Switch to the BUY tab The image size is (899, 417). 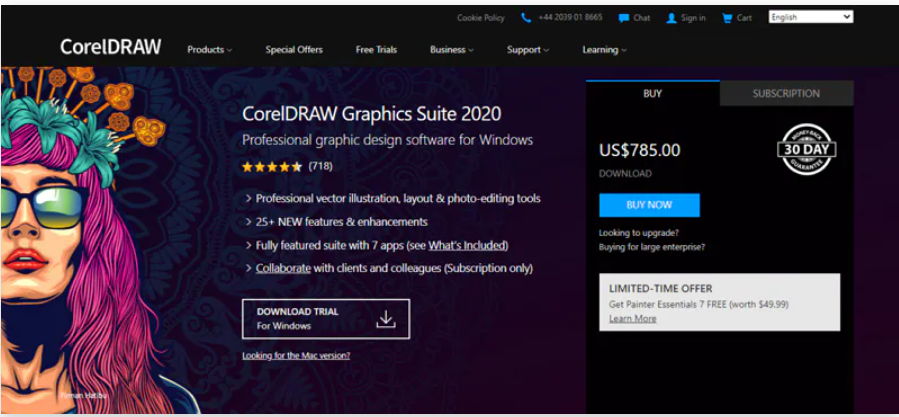(x=652, y=93)
